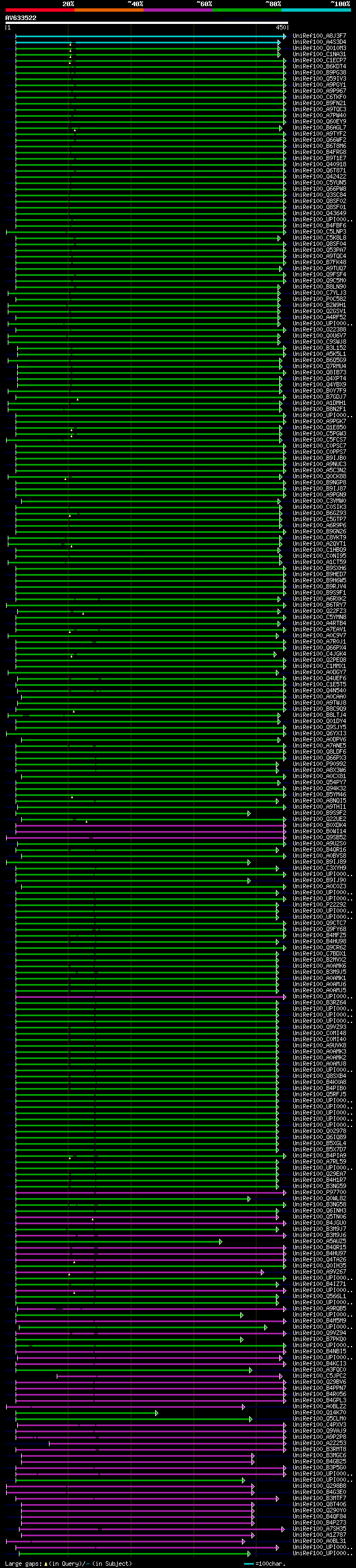The height and width of the screenshot is (1568, 356).
Task: Select hit UniRef100_A9P967
Action: tap(319, 91)
